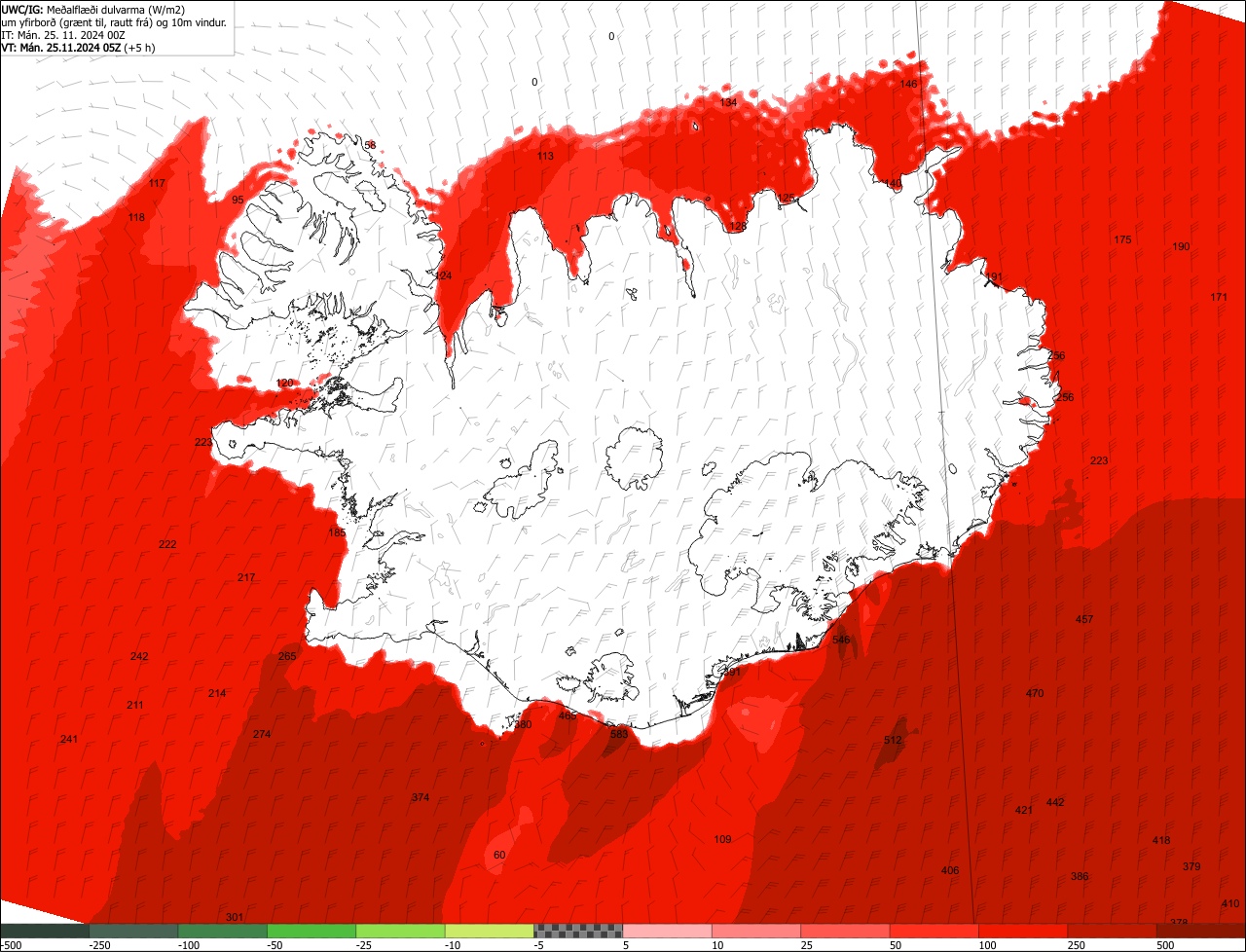The width and height of the screenshot is (1246, 952).
Task: Click the title text 'UWC/IG: Meðalflæði dulvarma (W/m2)'
Action: point(93,9)
